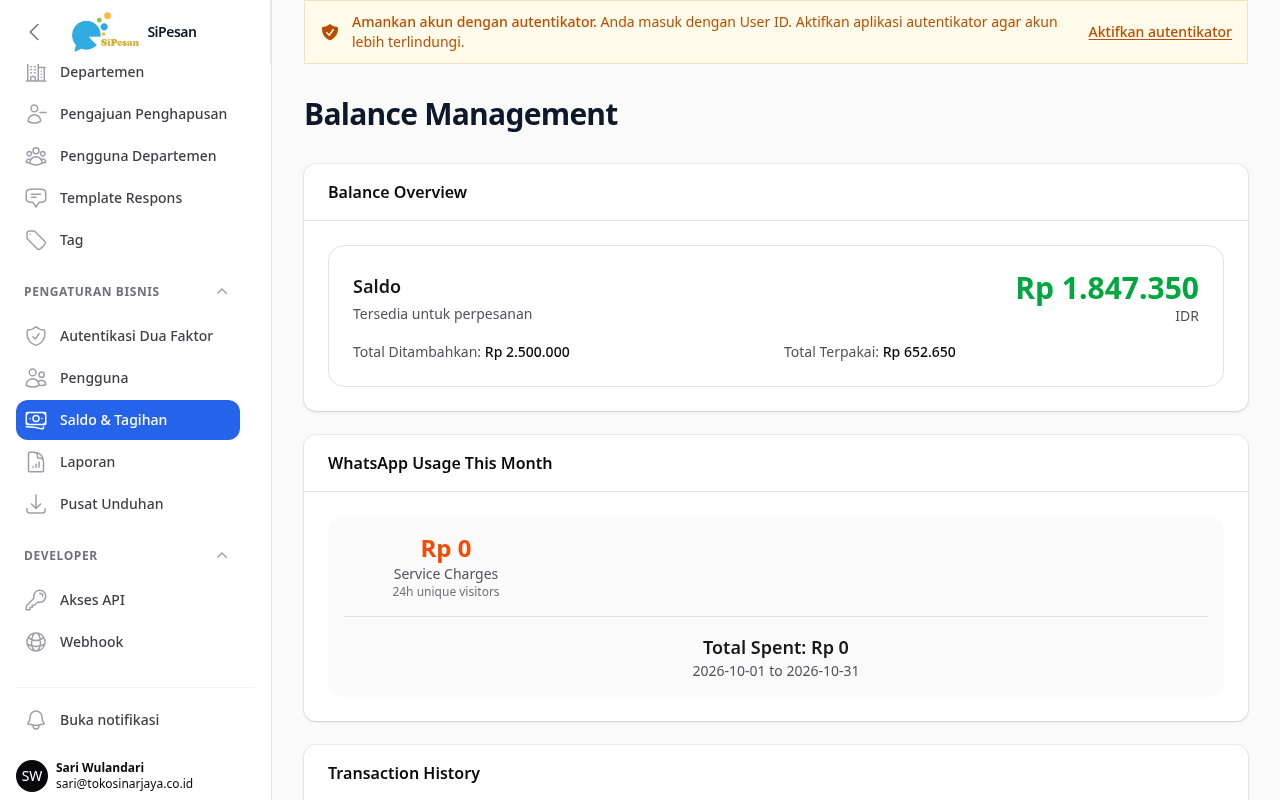Click the Total Ditambahkan Rp 2.500.000 value

click(x=527, y=352)
